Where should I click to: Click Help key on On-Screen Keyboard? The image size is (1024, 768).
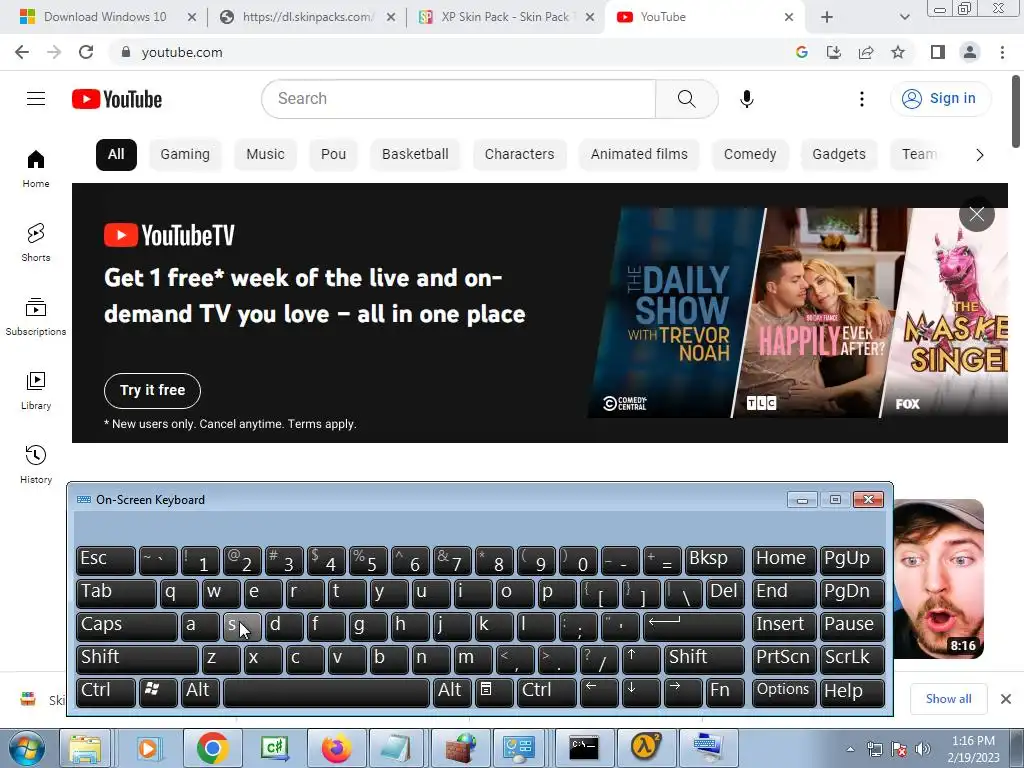point(852,692)
